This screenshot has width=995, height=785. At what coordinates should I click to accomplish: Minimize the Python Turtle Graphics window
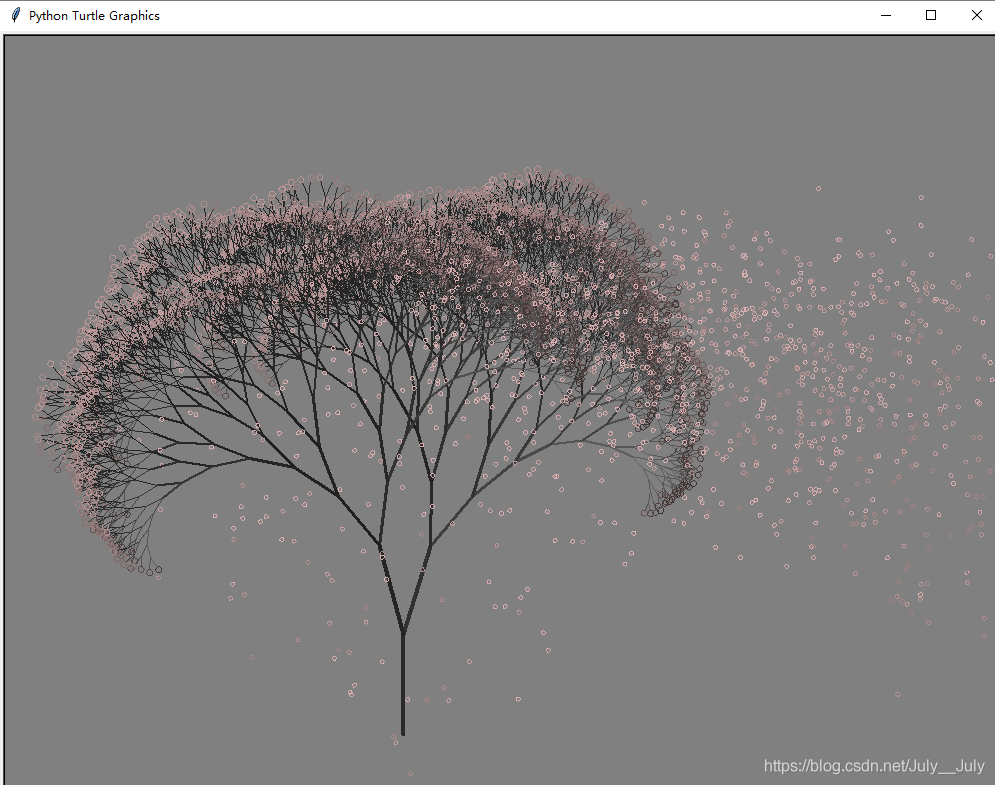[886, 15]
